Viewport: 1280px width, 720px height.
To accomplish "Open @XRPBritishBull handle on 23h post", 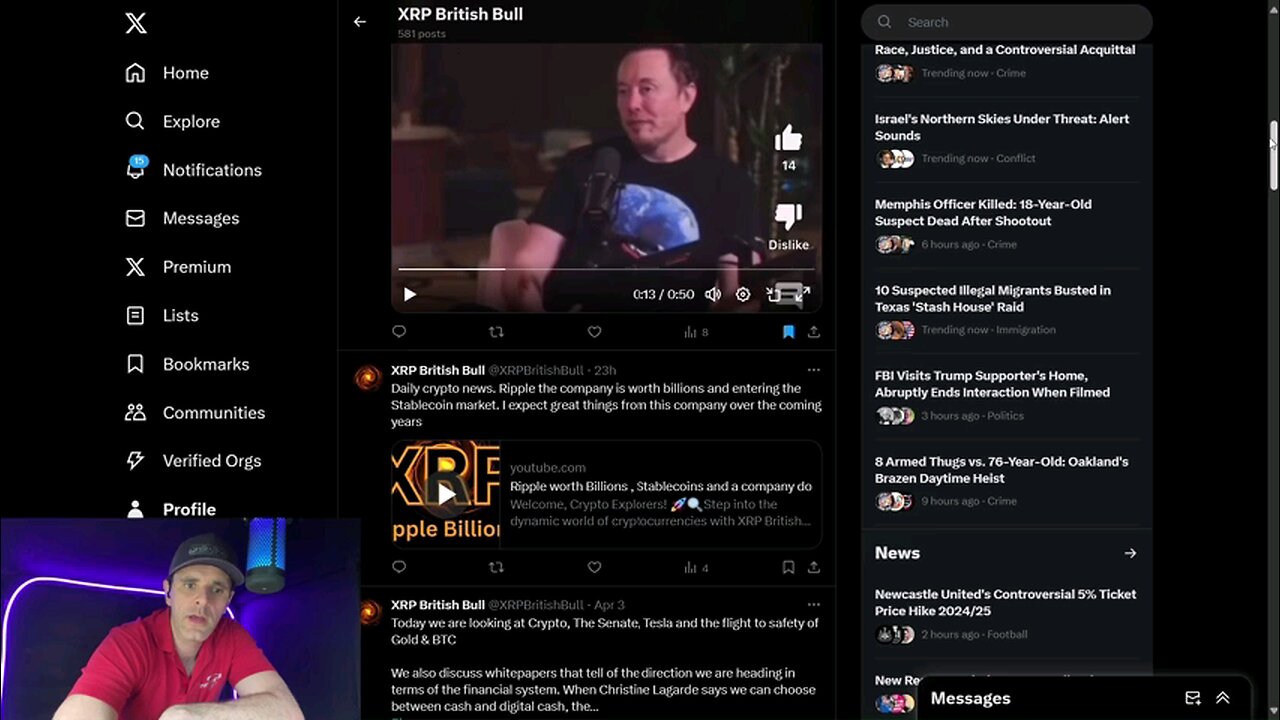I will click(x=536, y=370).
